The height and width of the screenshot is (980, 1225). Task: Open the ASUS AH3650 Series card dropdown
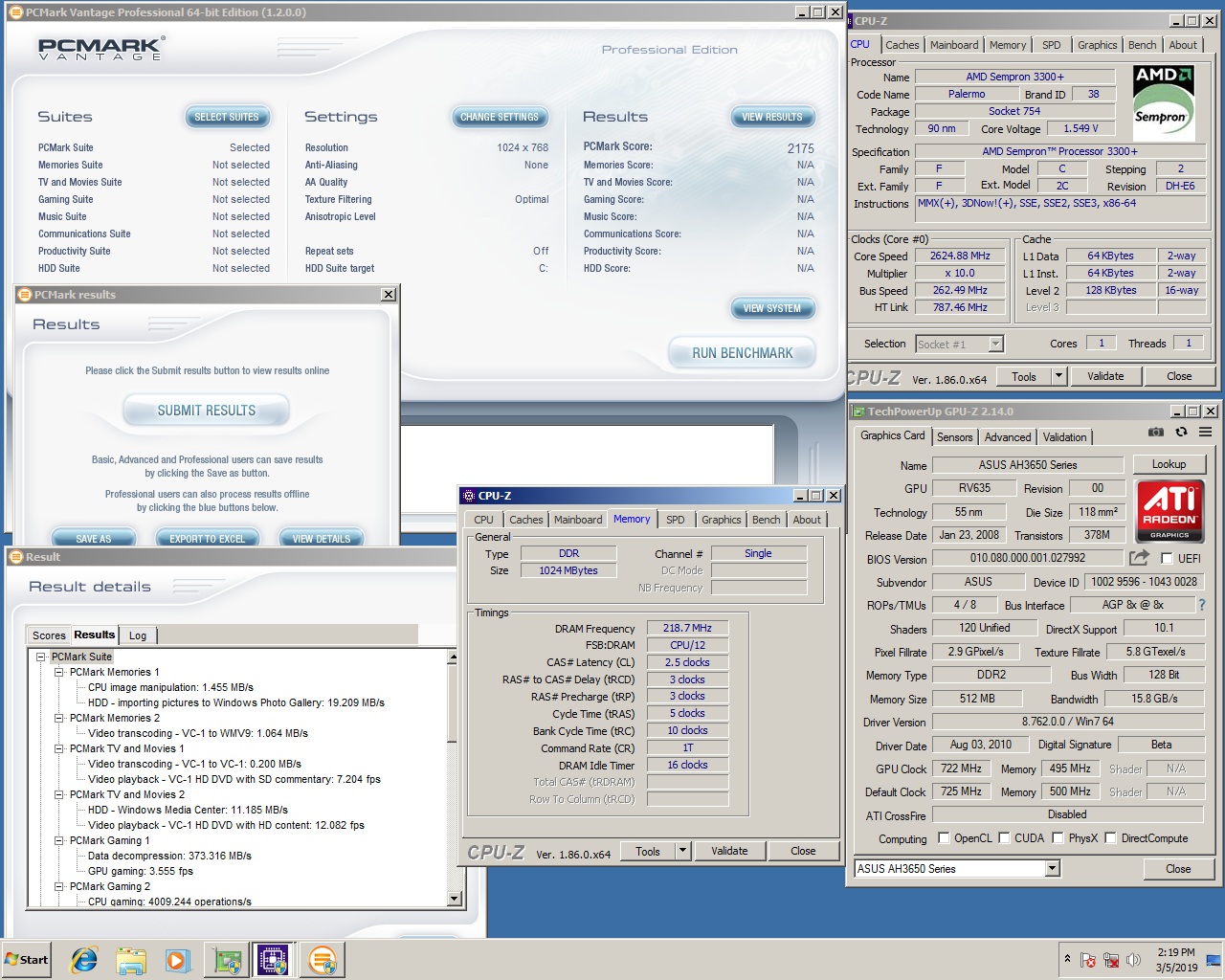click(x=1053, y=869)
